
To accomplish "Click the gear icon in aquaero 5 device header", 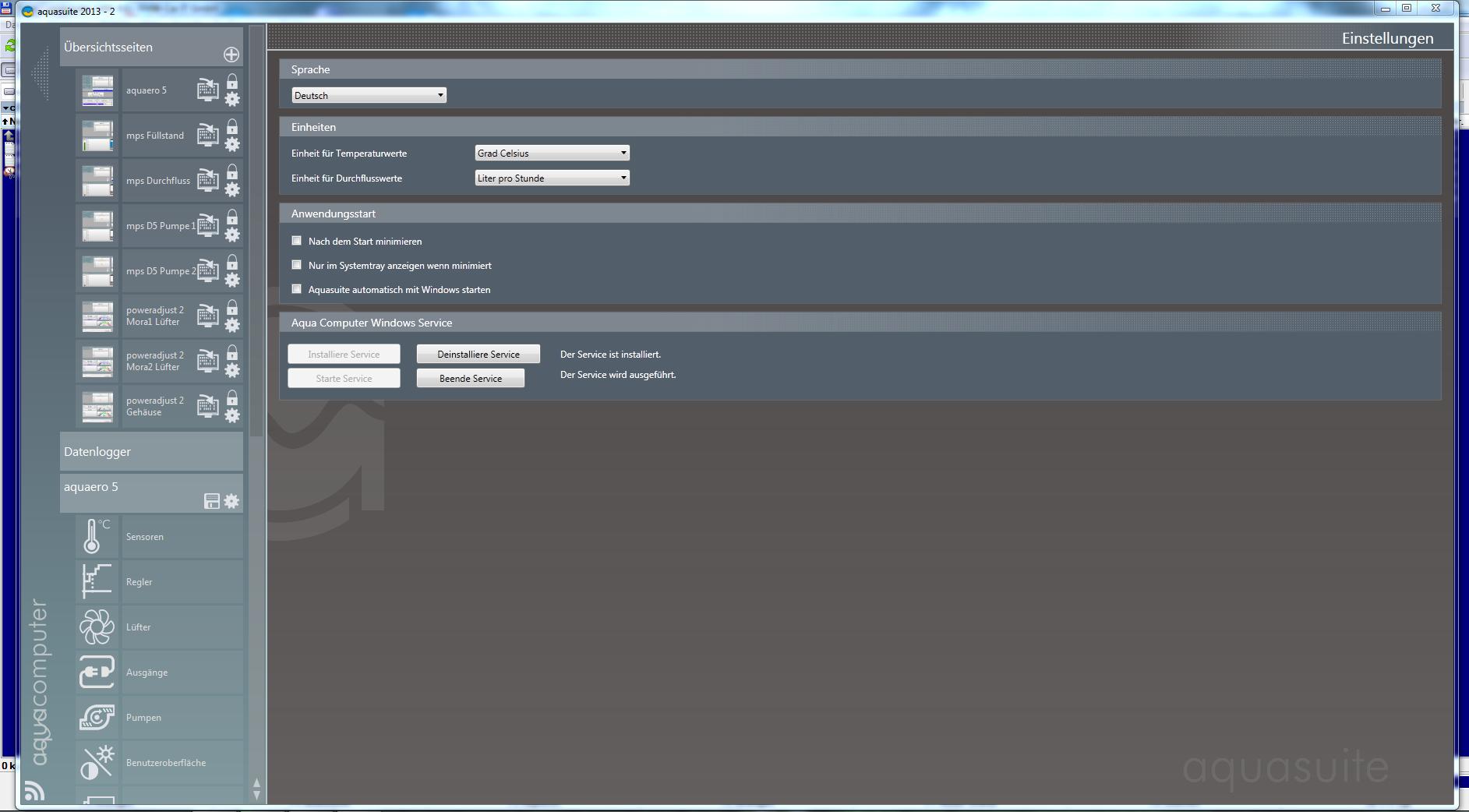I will (x=231, y=501).
